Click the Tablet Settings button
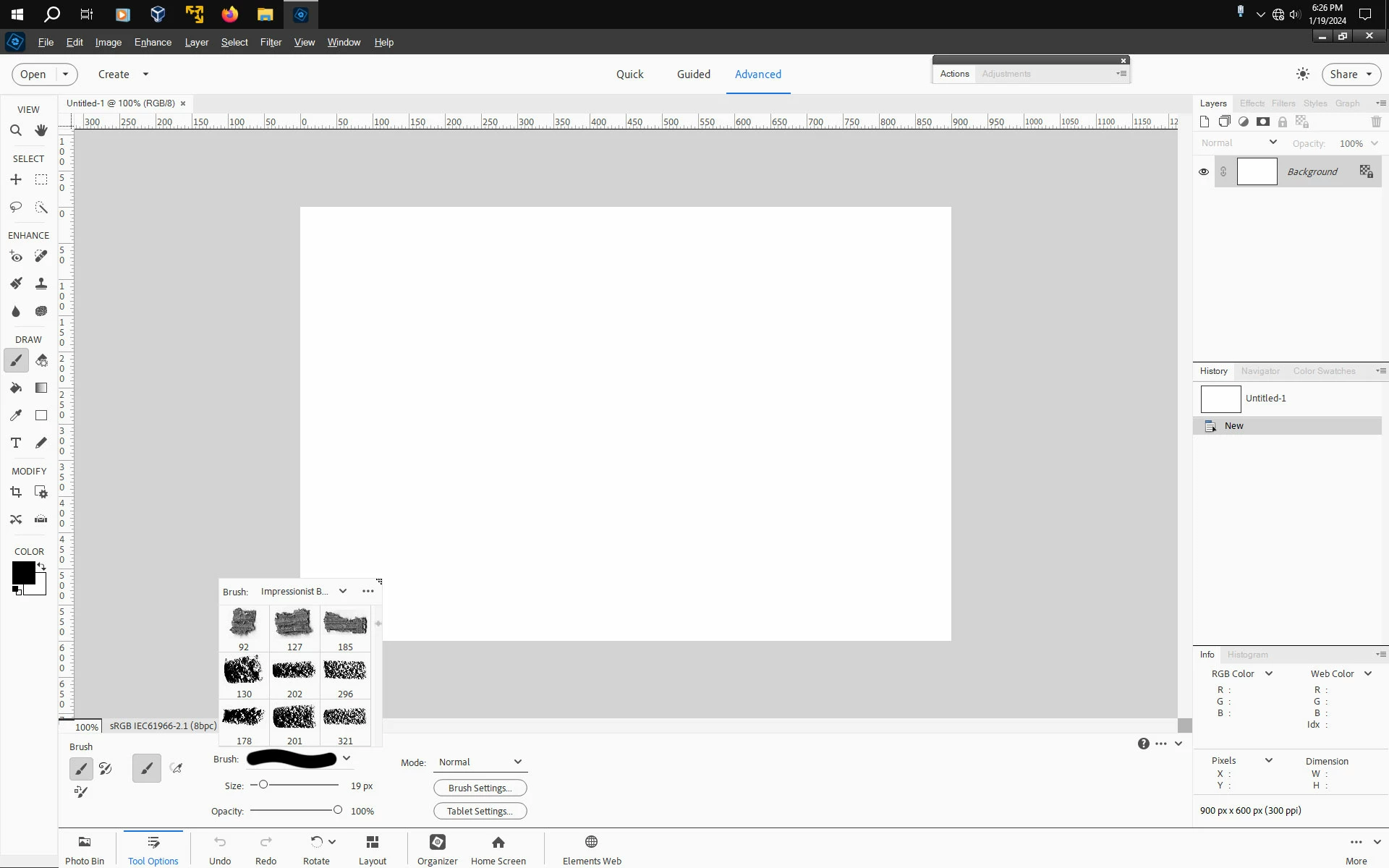This screenshot has width=1389, height=868. click(480, 811)
